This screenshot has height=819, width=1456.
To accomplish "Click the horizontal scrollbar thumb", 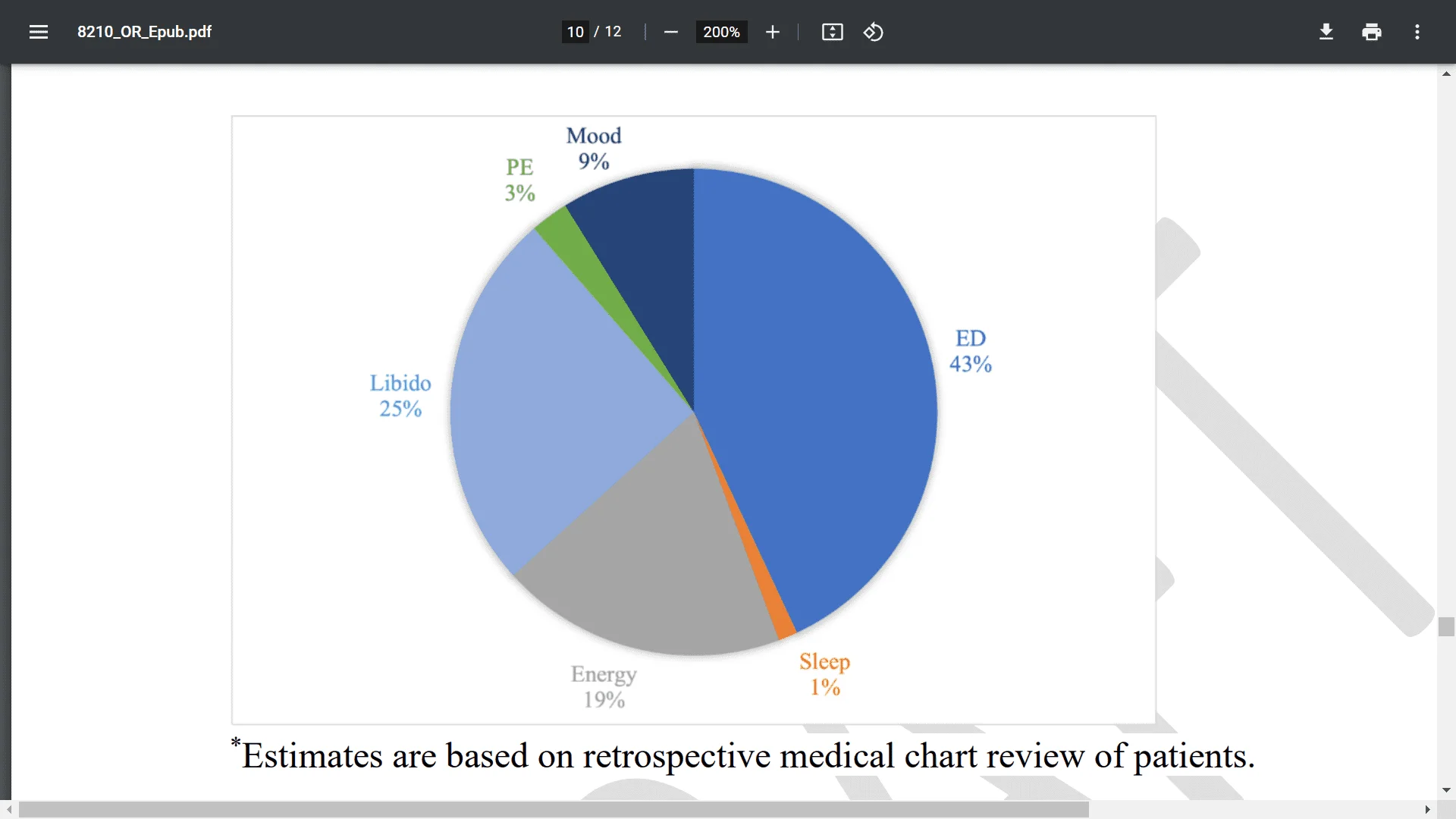I will pyautogui.click(x=554, y=810).
